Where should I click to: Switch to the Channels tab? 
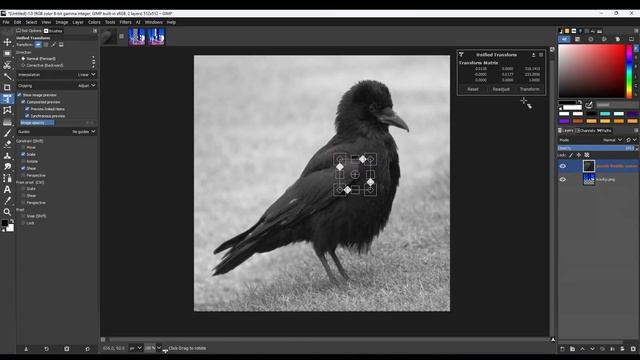tap(585, 131)
